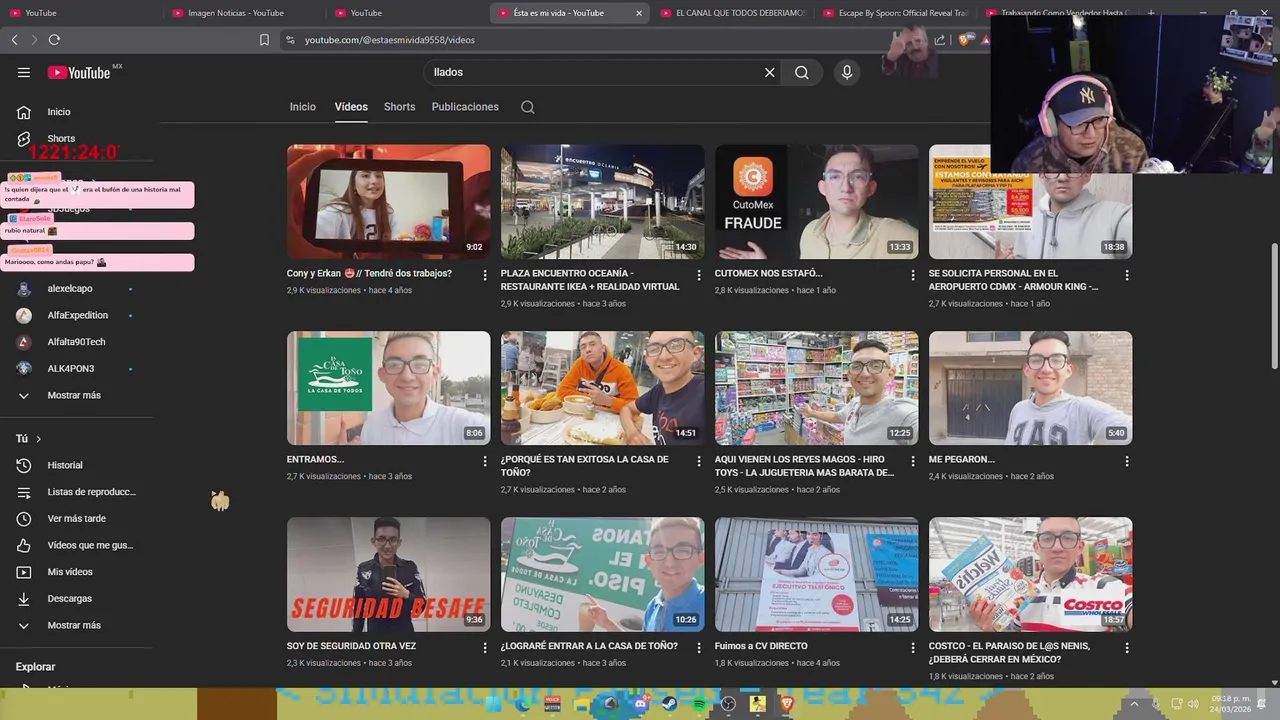1280x720 pixels.
Task: Open the Publicaciones channel tab
Action: tap(465, 107)
